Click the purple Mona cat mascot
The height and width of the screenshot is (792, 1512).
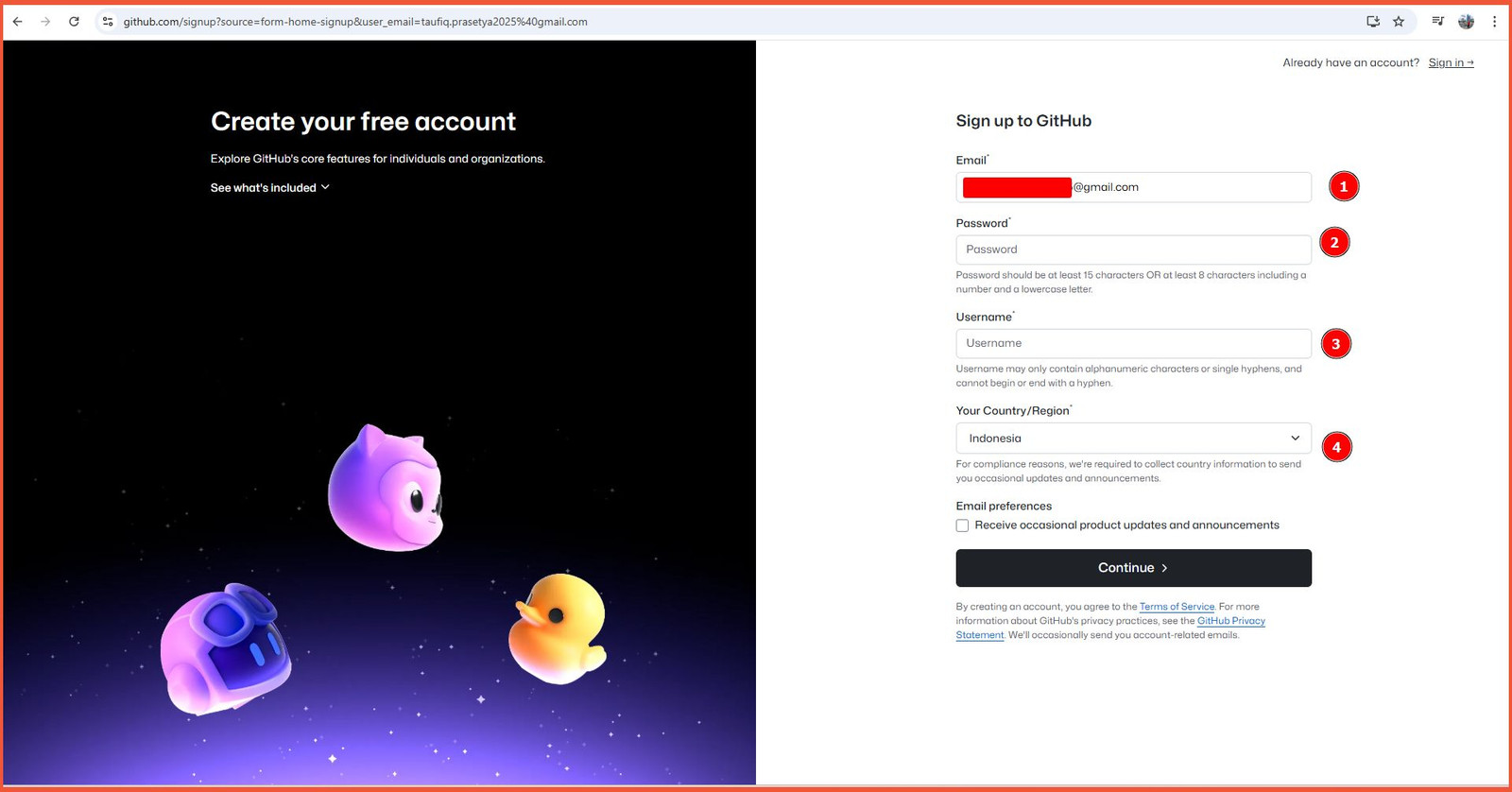point(386,488)
